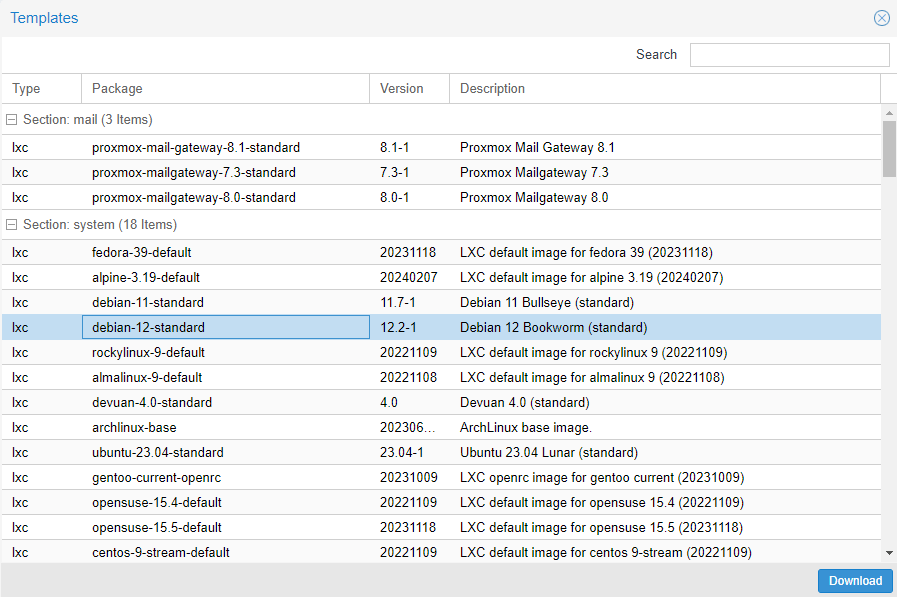Click Ubuntu 23.04 Lunar (standard) description
Viewport: 897px width, 597px height.
coord(549,453)
